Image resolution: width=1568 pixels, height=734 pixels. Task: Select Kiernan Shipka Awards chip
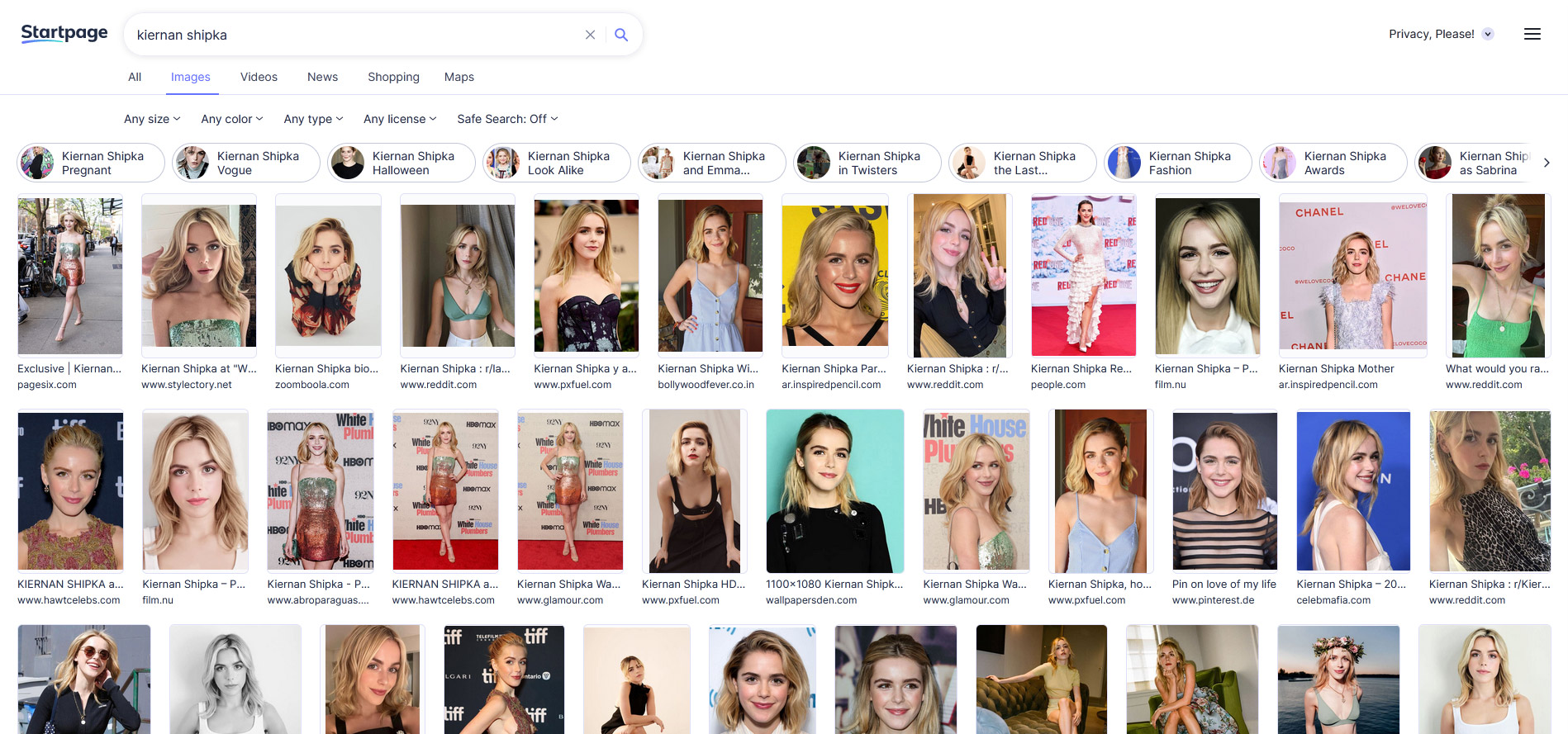(1333, 163)
